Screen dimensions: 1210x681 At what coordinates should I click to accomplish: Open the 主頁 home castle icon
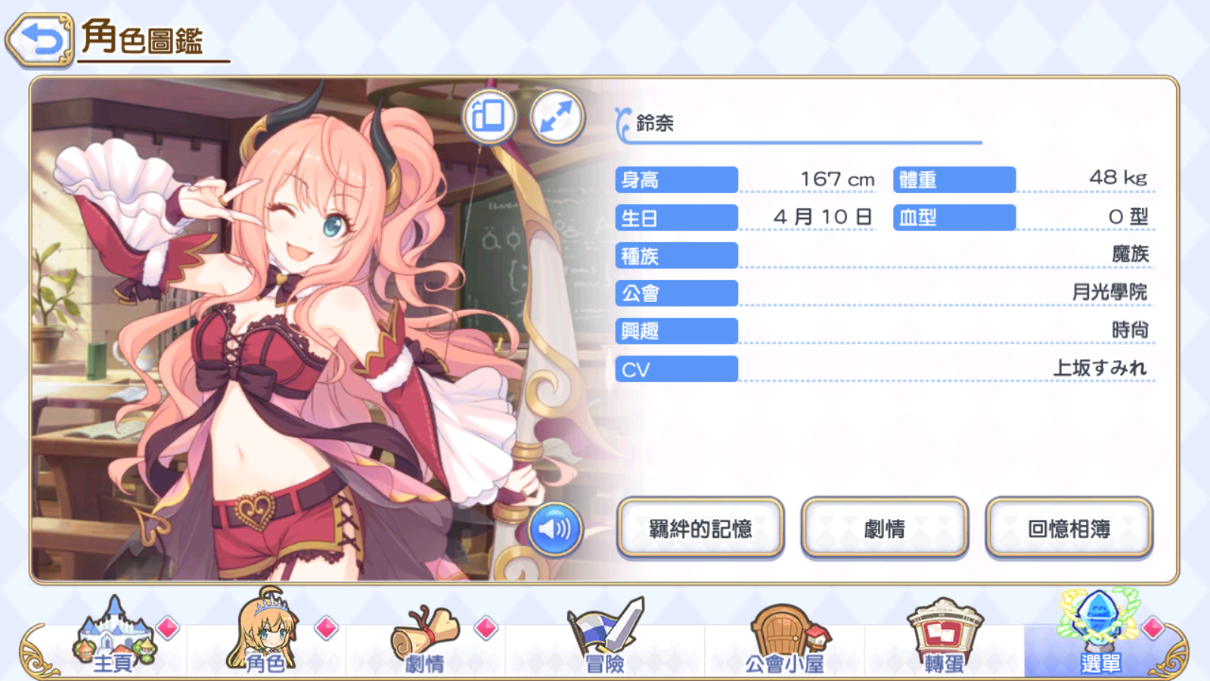115,634
